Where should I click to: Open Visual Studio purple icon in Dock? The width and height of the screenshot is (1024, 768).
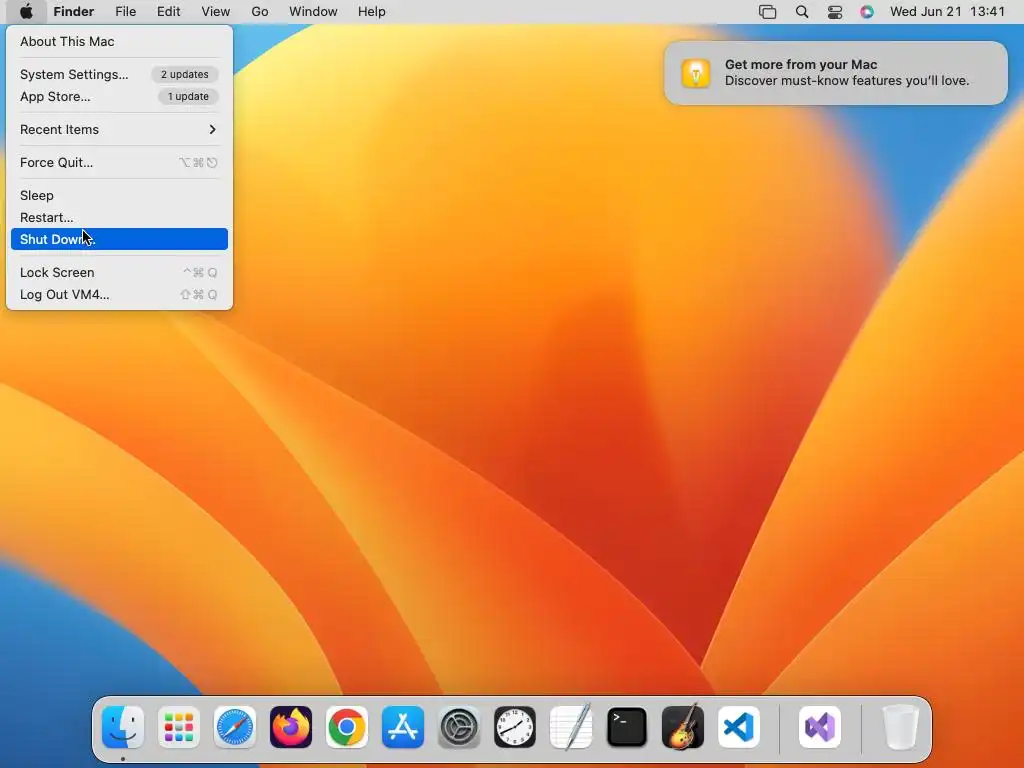(820, 727)
